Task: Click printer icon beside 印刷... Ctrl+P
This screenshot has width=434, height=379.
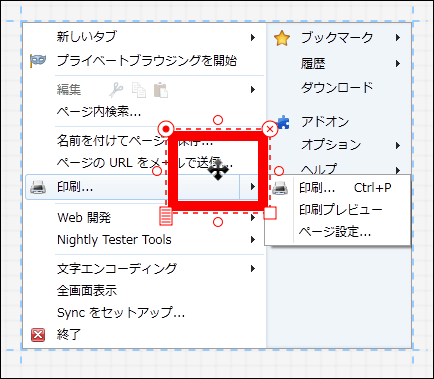Action: 280,188
